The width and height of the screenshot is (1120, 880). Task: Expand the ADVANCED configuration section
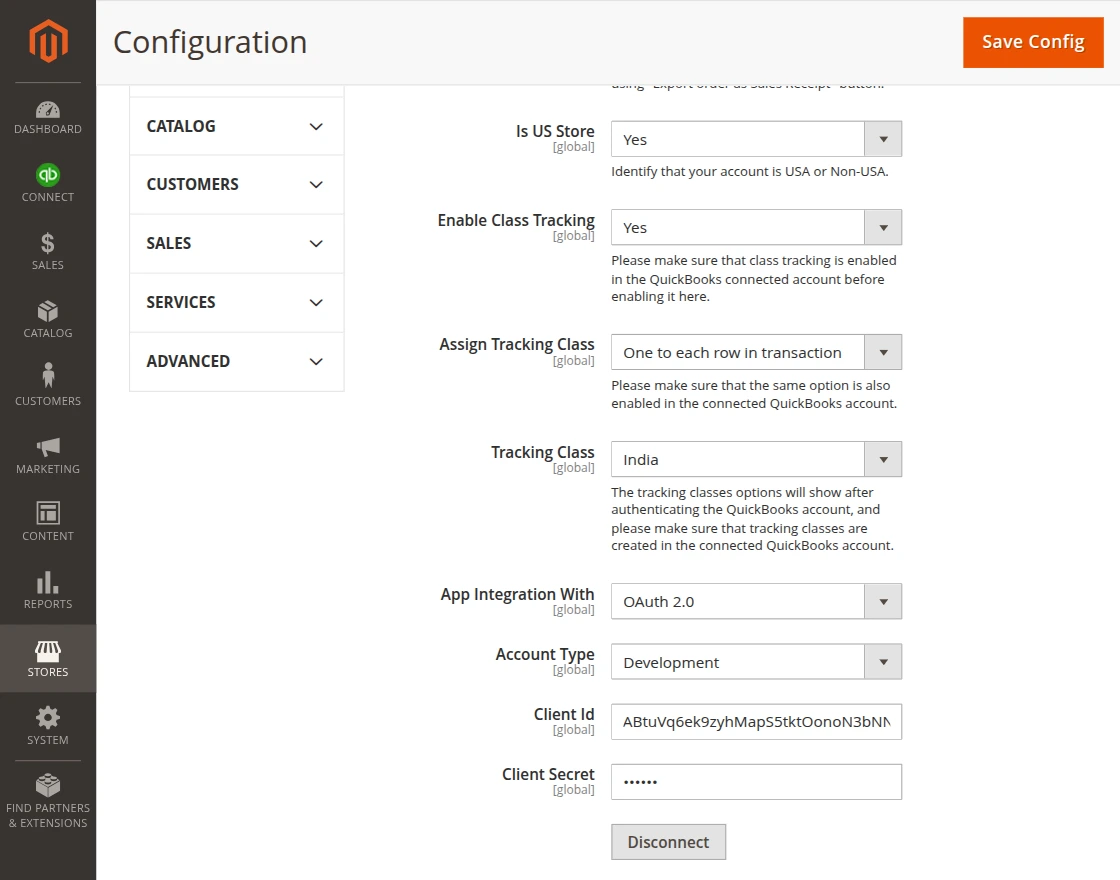coord(236,361)
